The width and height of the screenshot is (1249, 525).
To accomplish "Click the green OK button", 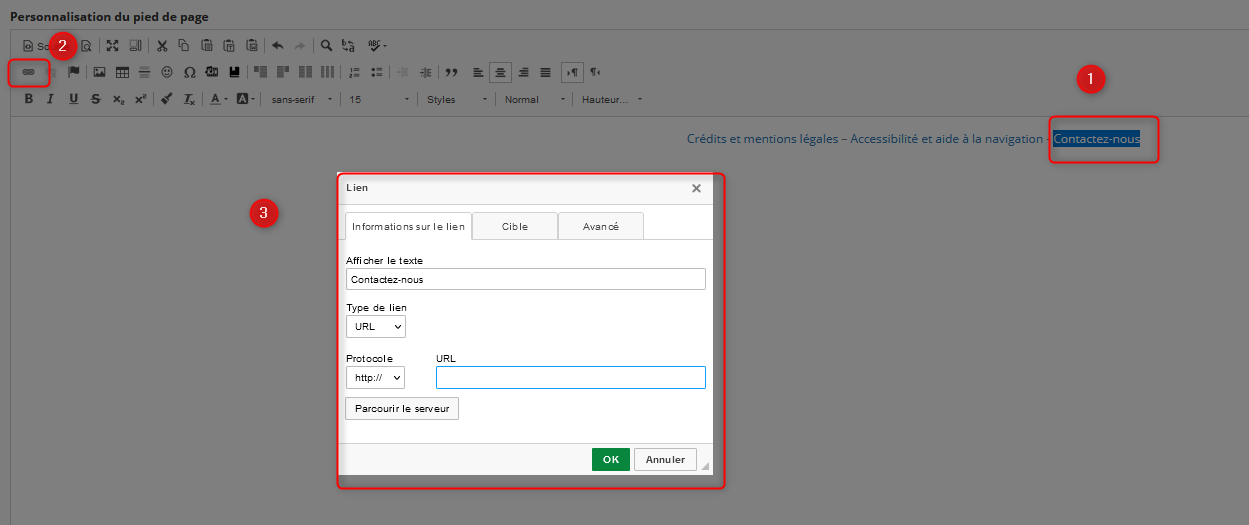I will click(x=610, y=459).
